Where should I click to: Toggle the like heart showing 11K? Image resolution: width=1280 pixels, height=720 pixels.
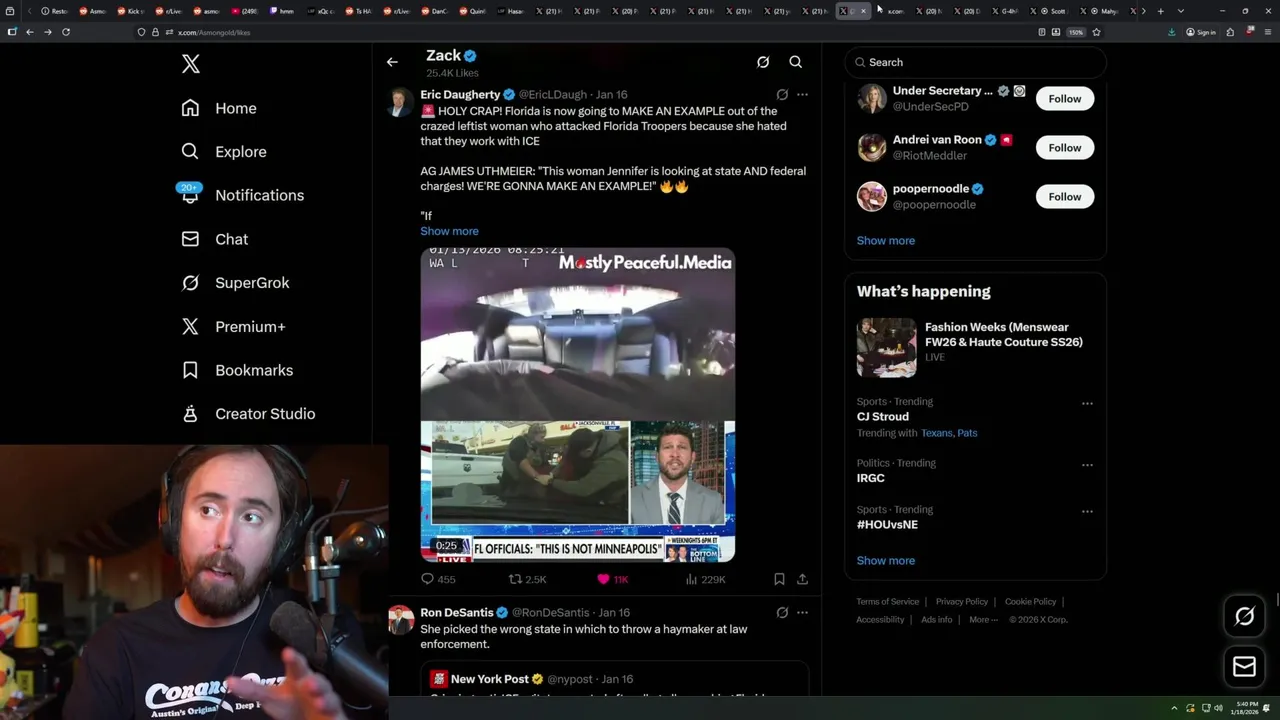pyautogui.click(x=612, y=579)
